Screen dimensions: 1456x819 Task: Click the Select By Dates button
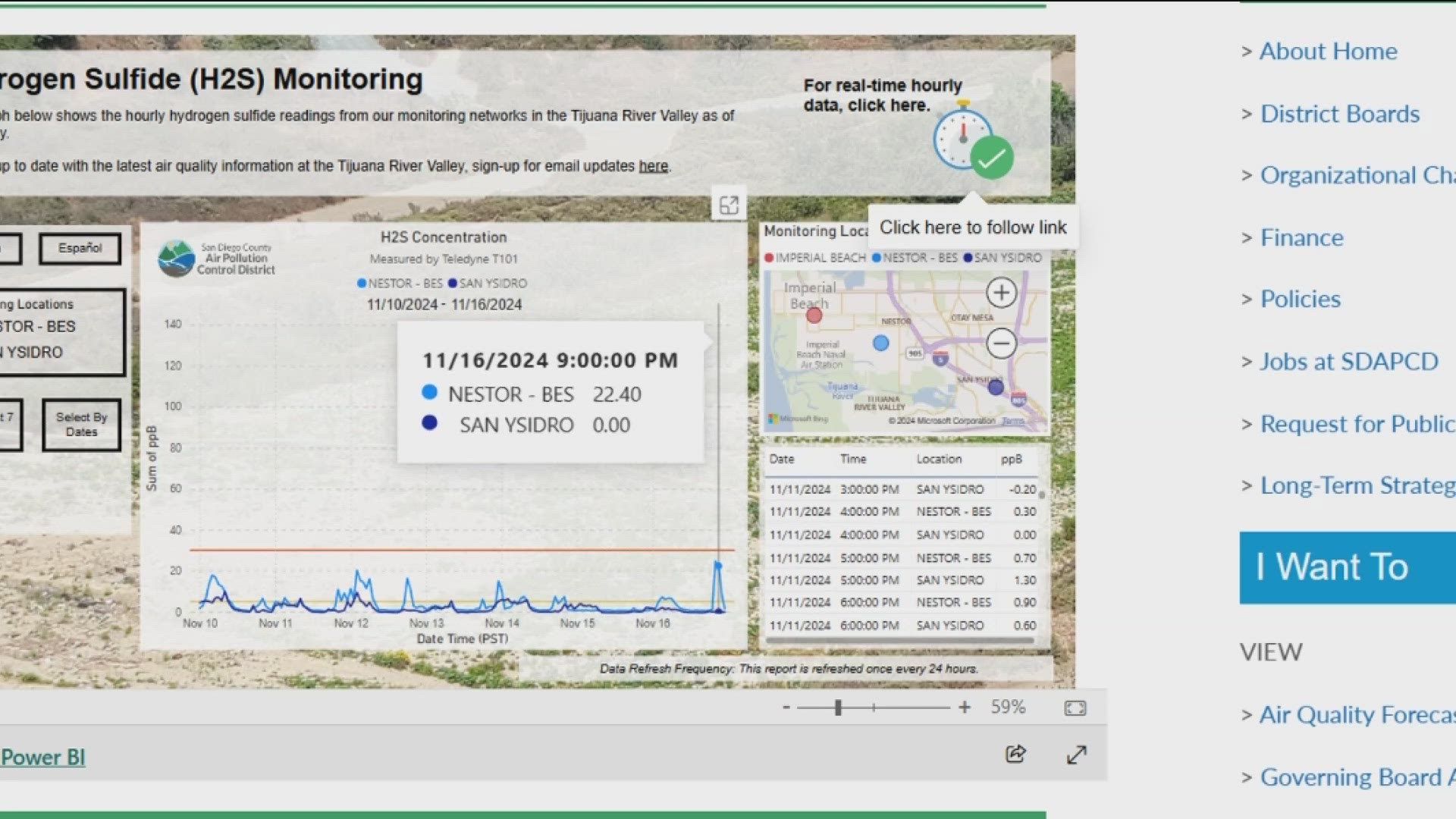coord(81,425)
